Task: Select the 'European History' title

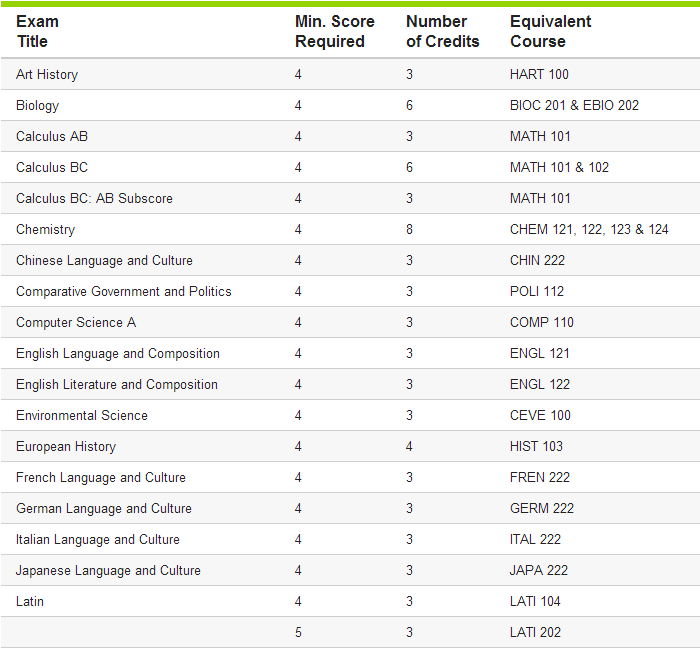Action: 66,447
